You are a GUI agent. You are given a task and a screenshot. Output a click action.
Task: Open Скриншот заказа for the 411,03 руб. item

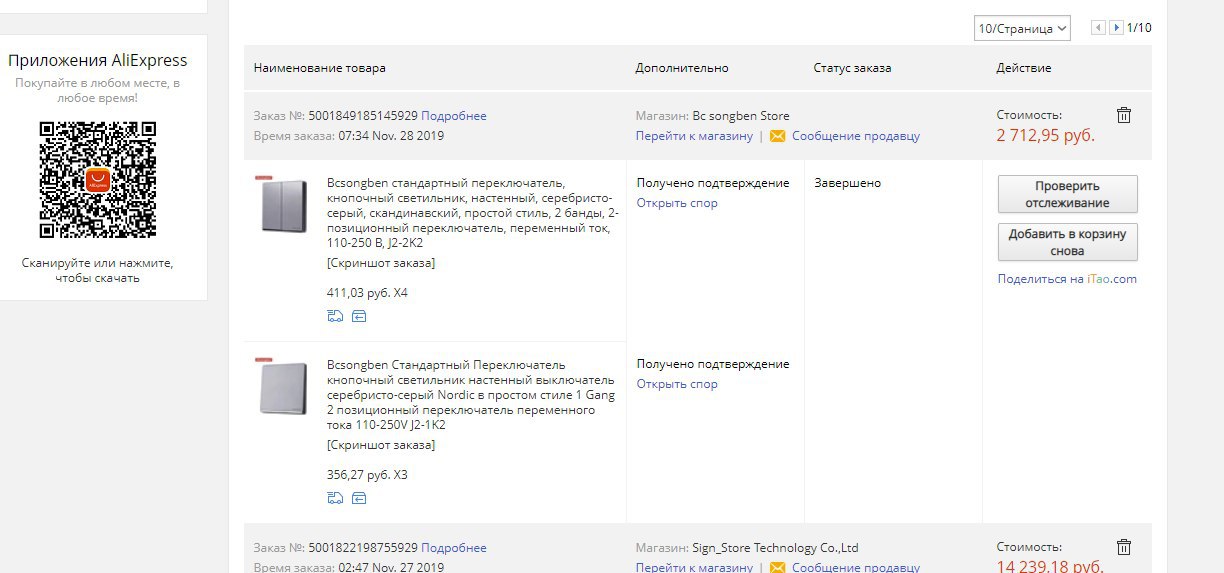[x=381, y=263]
